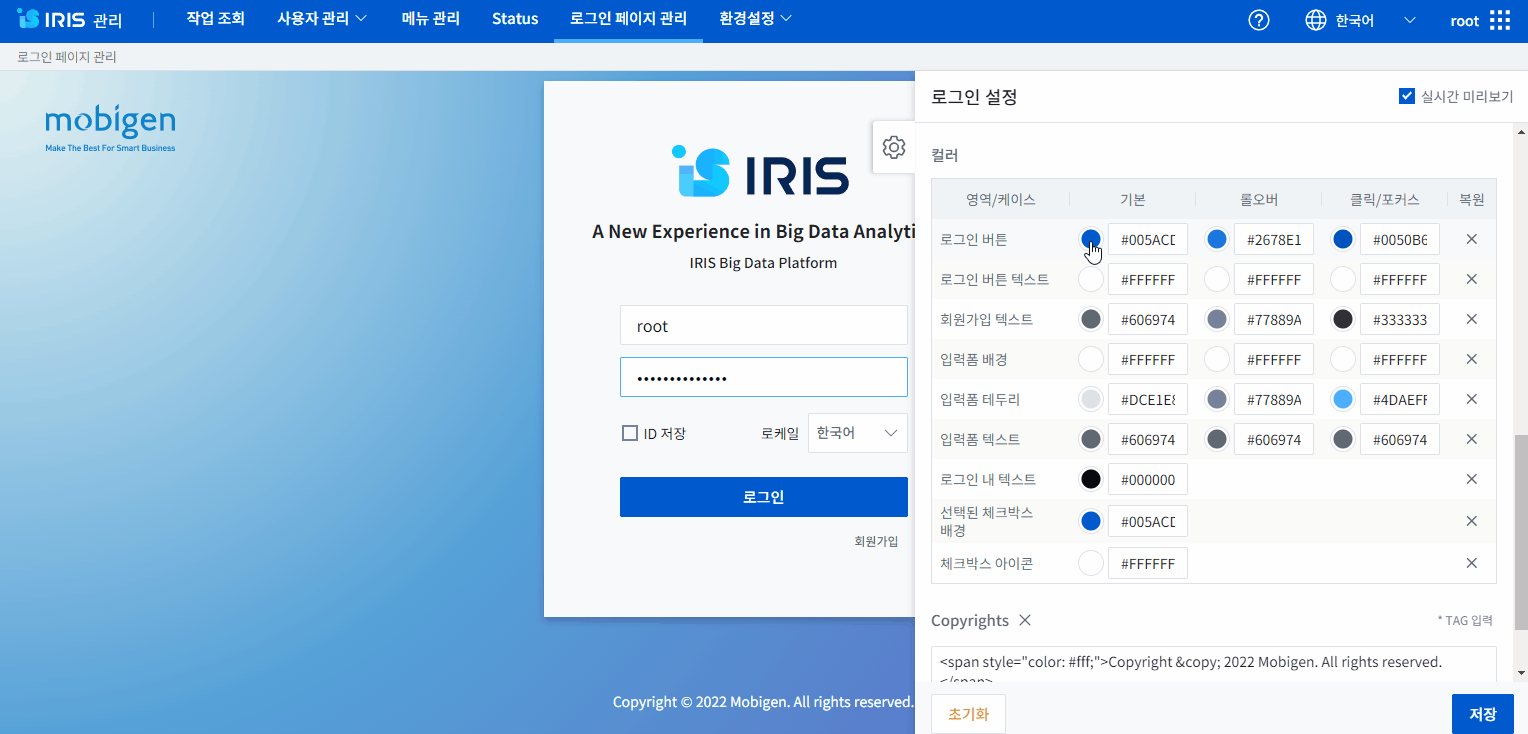Open 메뉴 관리 menu
The height and width of the screenshot is (734, 1528).
(430, 19)
